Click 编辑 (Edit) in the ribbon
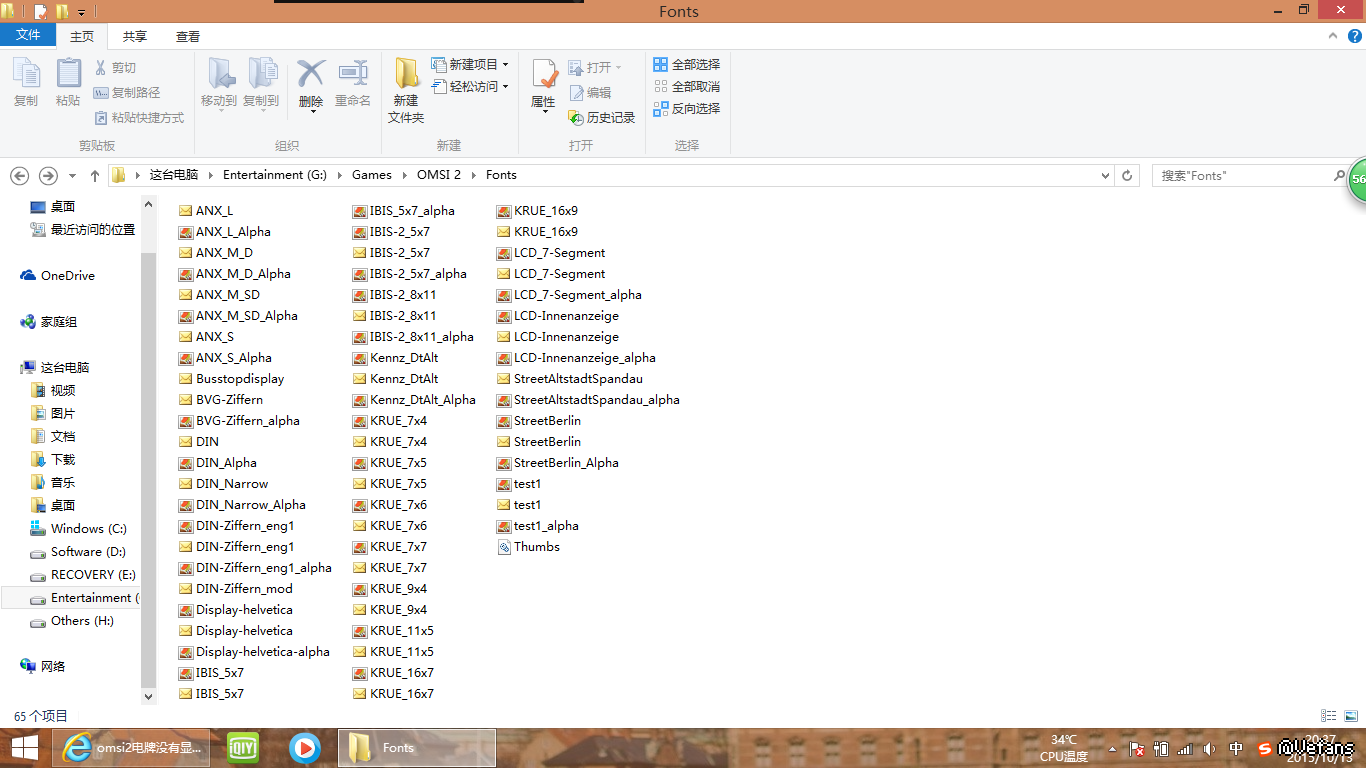The height and width of the screenshot is (768, 1366). [590, 93]
